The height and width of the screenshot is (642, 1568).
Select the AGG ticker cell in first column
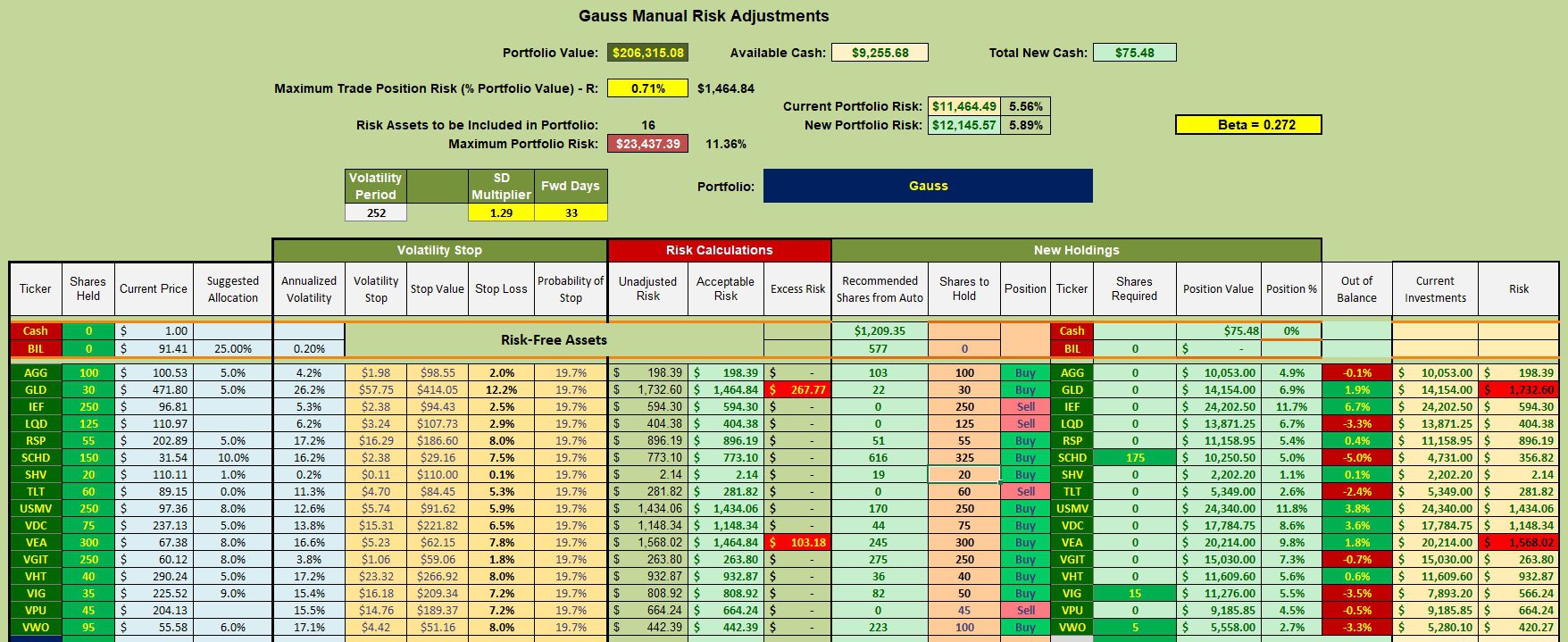pos(36,372)
